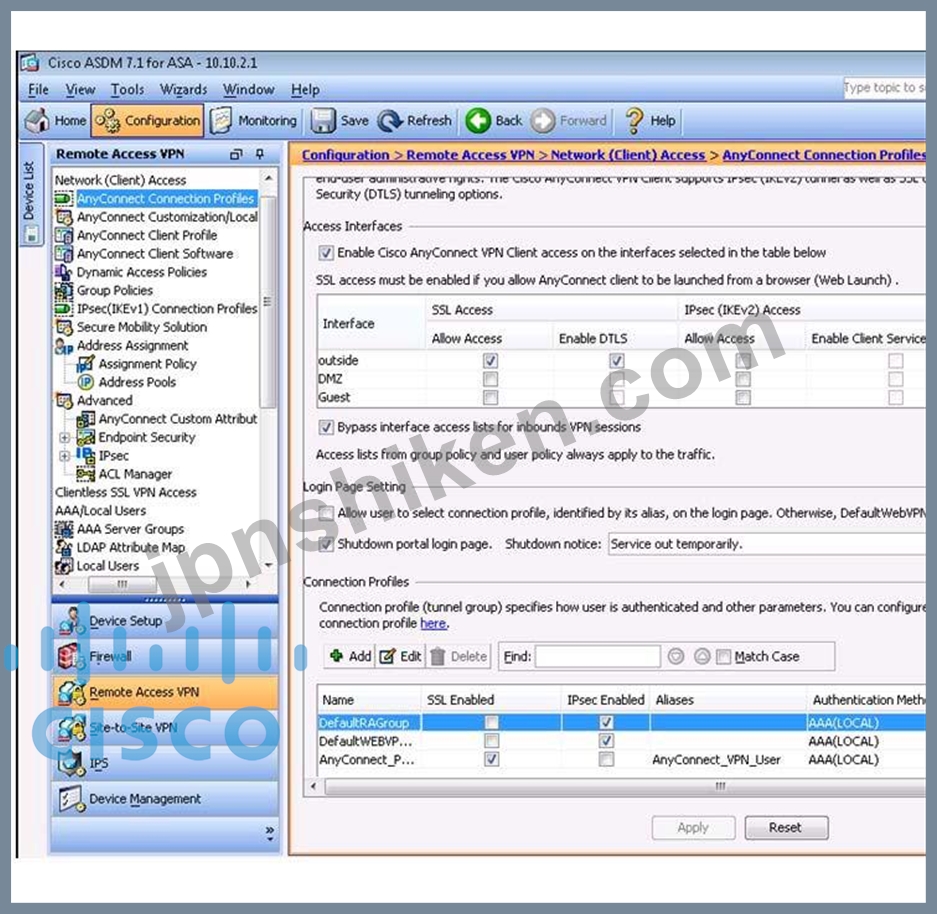
Task: Switch to Device Management section
Action: pyautogui.click(x=165, y=799)
